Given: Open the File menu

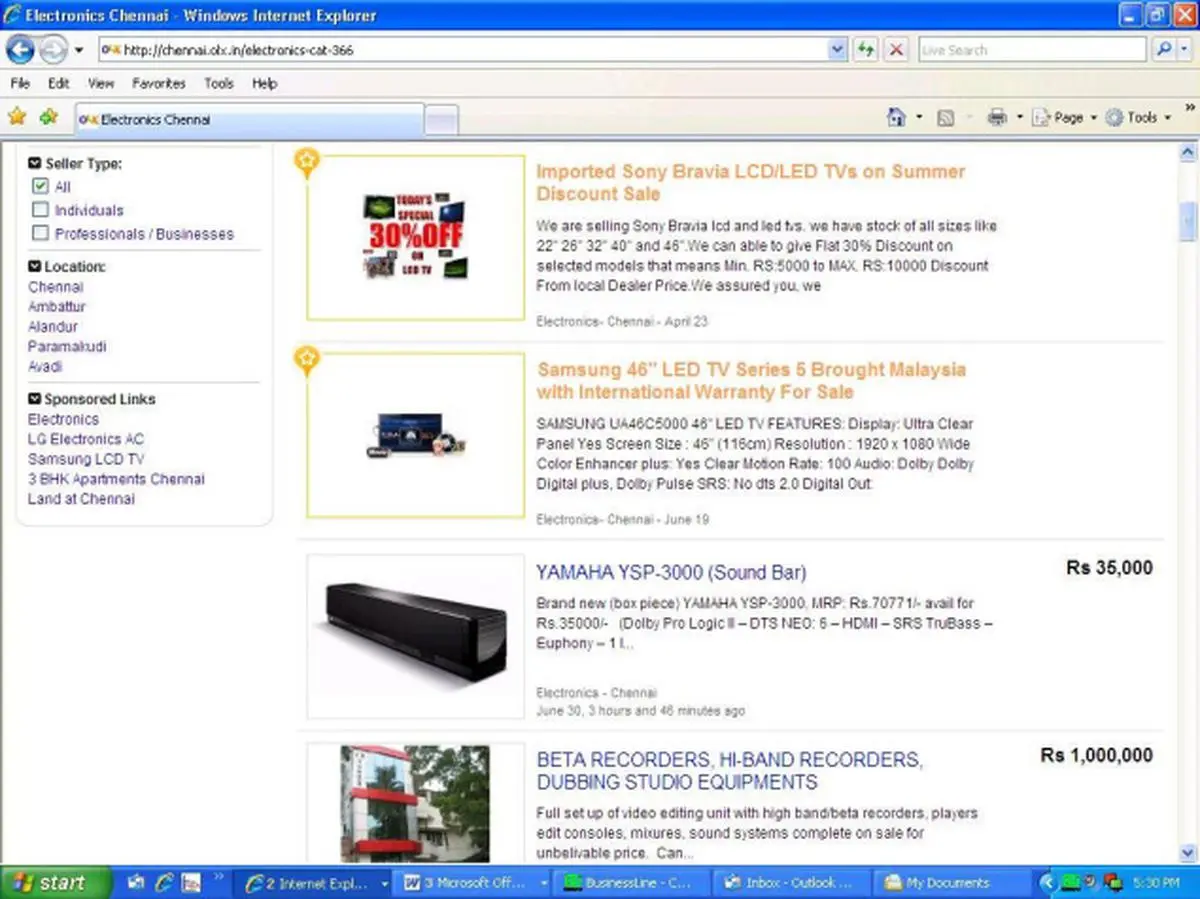Looking at the screenshot, I should tap(20, 84).
